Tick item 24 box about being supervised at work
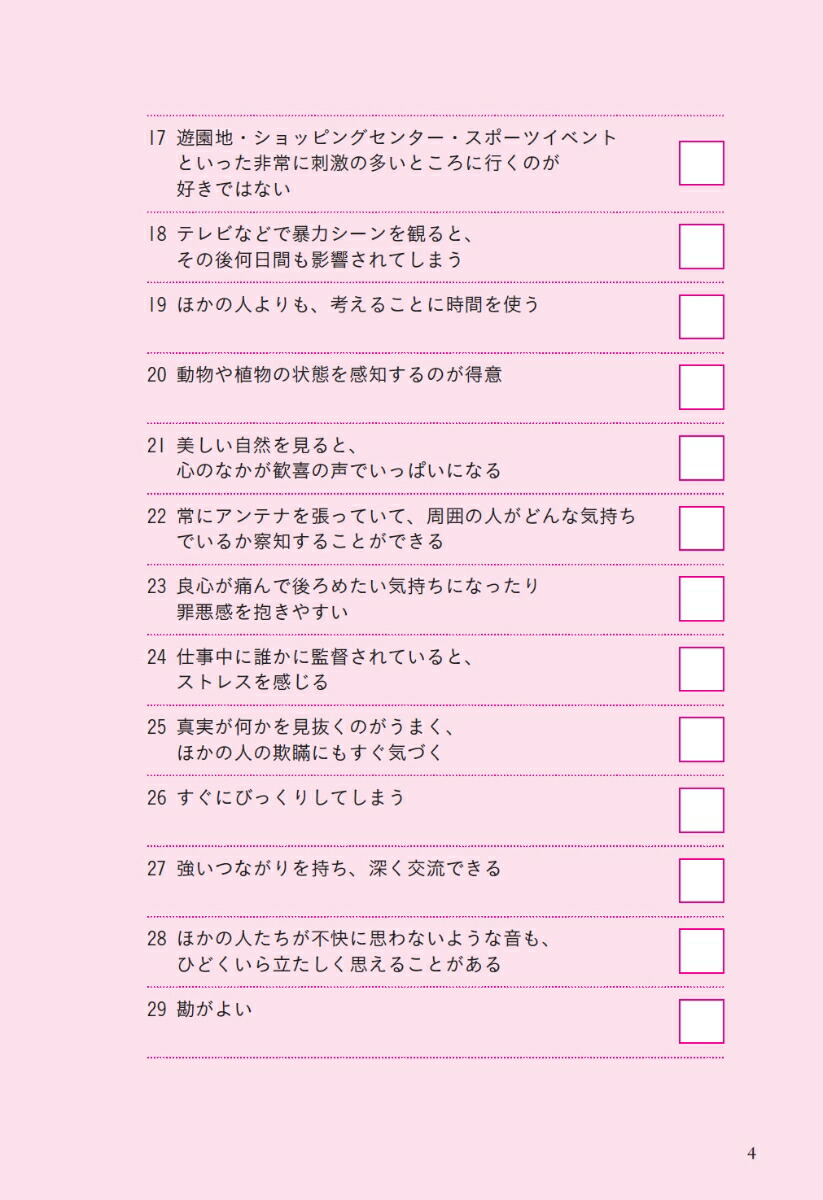Screen dimensions: 823x1200 point(701,669)
